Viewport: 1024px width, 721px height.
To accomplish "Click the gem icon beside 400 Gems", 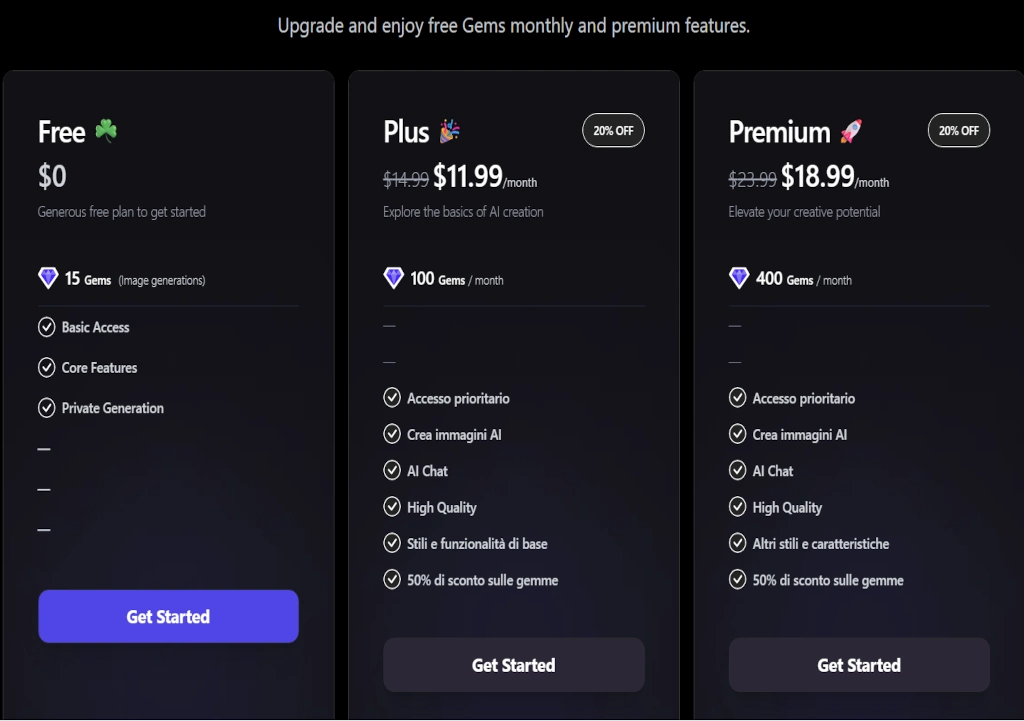I will tap(738, 279).
